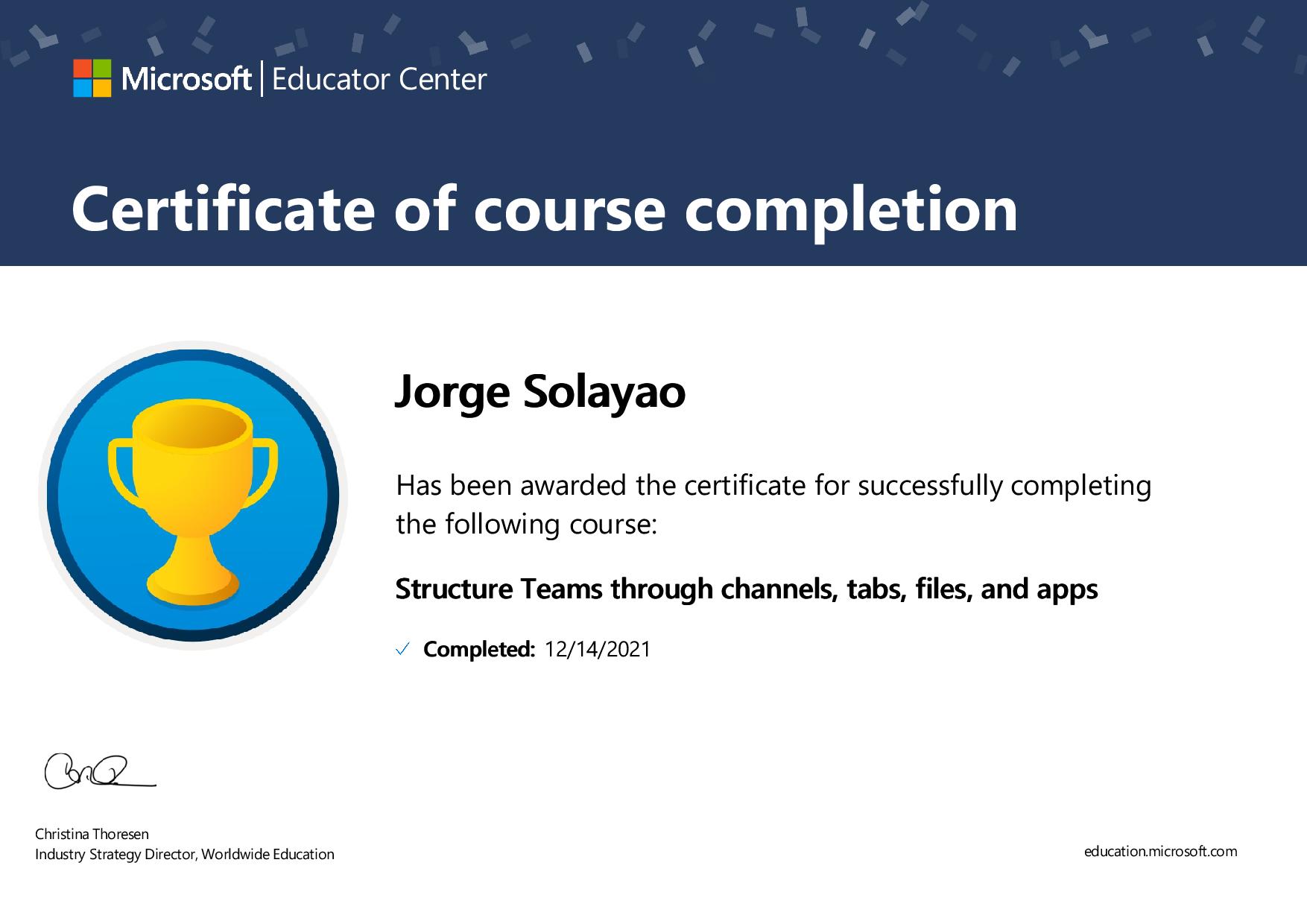Open the education.microsoft.com link

(1160, 851)
